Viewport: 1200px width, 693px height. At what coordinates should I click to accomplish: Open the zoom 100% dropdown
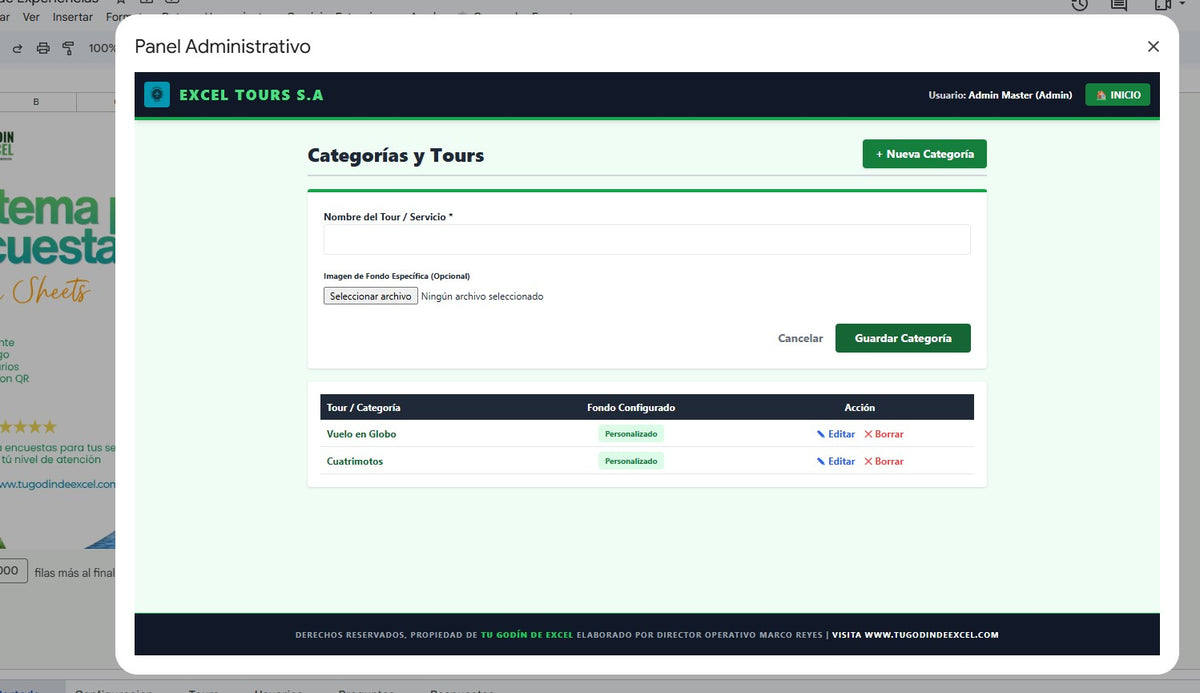coord(102,48)
